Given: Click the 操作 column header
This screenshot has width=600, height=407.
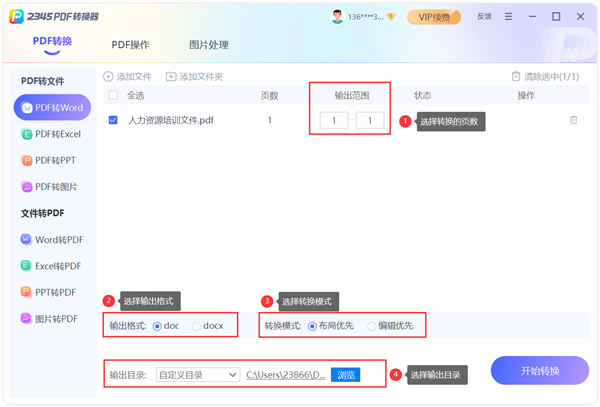Looking at the screenshot, I should [x=526, y=95].
